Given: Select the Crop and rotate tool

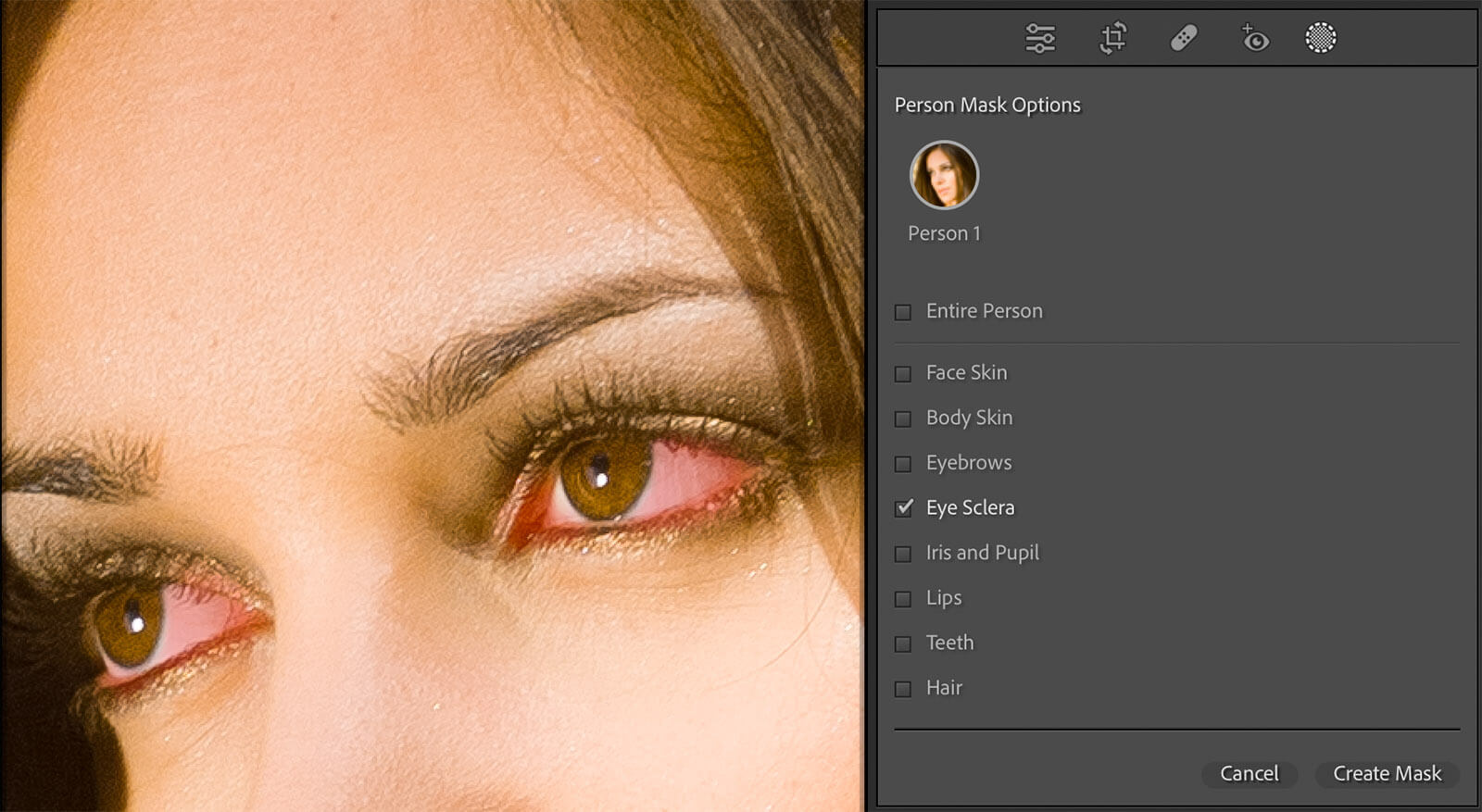Looking at the screenshot, I should [x=1112, y=38].
